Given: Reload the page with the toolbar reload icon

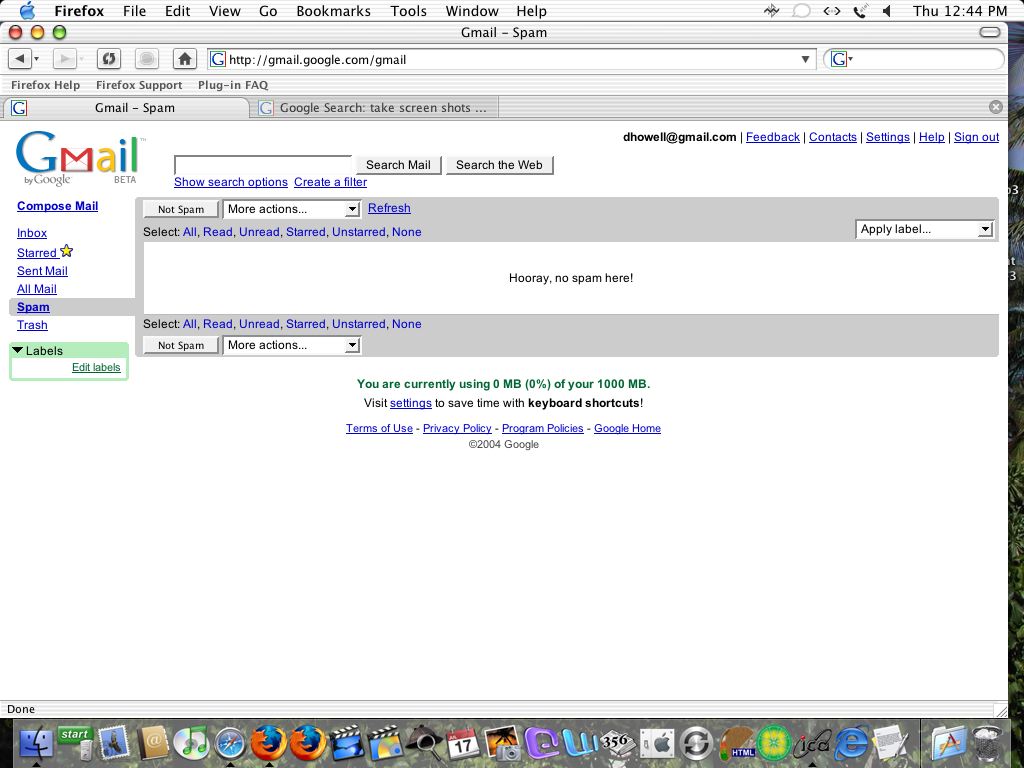Looking at the screenshot, I should (x=108, y=59).
